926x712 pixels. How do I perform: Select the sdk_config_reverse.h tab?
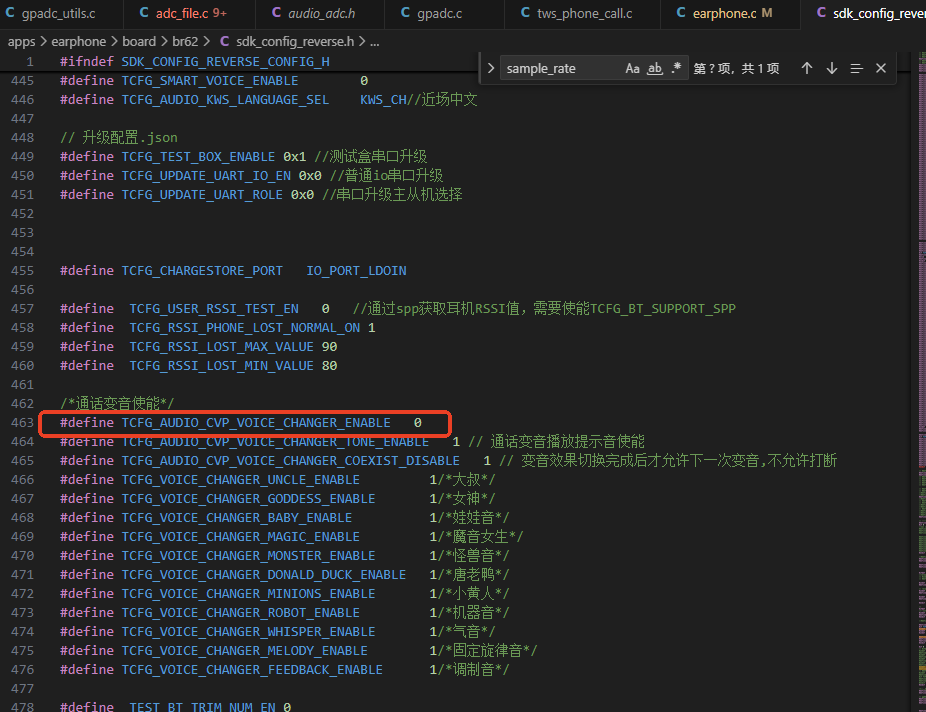pos(863,13)
